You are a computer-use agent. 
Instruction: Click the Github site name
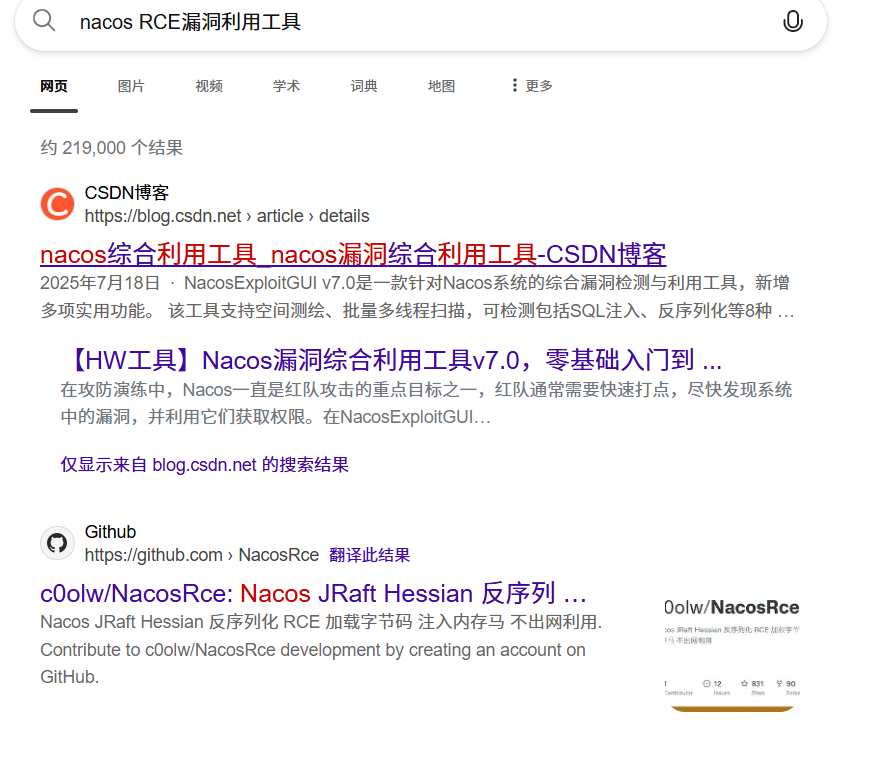click(110, 532)
